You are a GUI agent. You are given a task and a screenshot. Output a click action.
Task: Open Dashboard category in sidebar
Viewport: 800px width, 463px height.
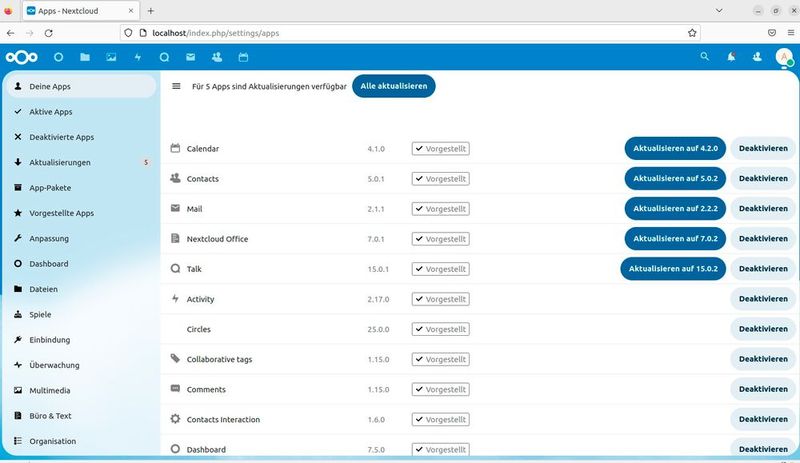tap(82, 264)
